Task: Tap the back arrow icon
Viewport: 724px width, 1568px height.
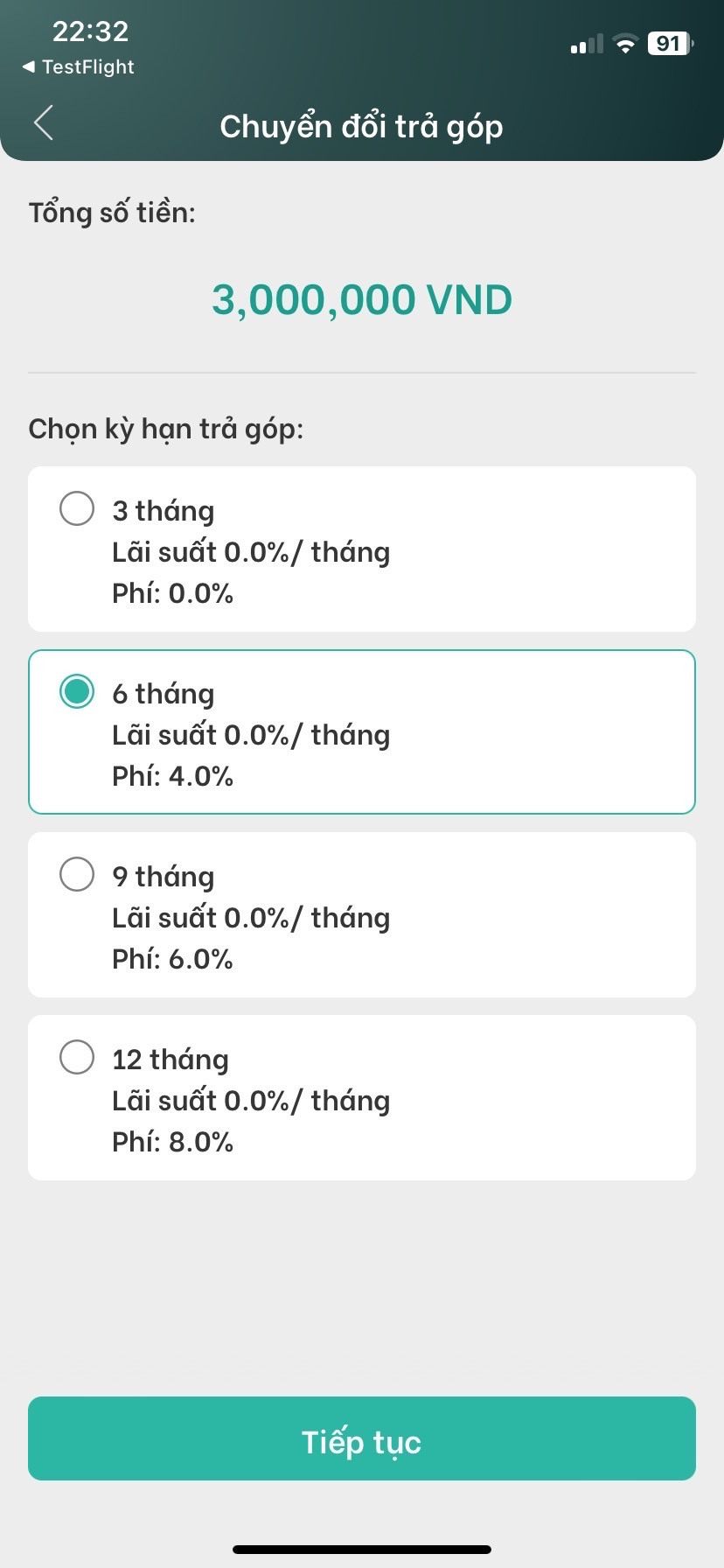Action: pyautogui.click(x=44, y=122)
